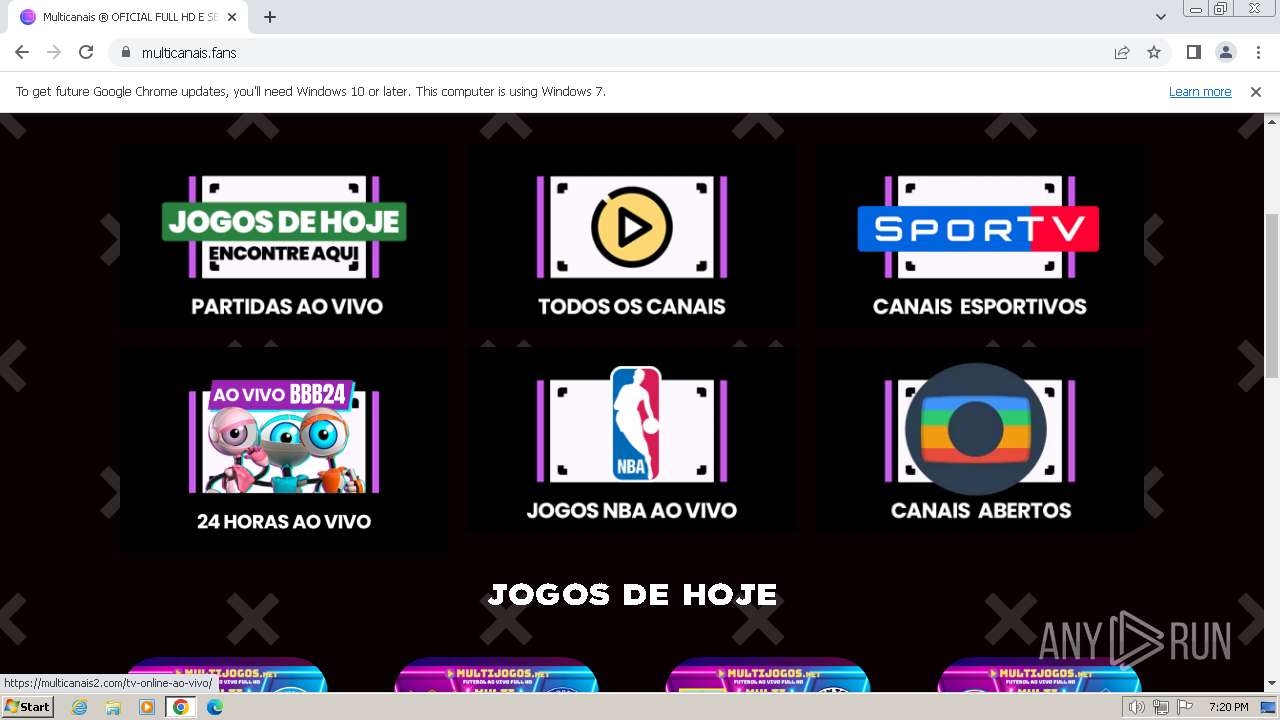
Task: Dismiss the Chrome update notification bar
Action: (x=1256, y=91)
